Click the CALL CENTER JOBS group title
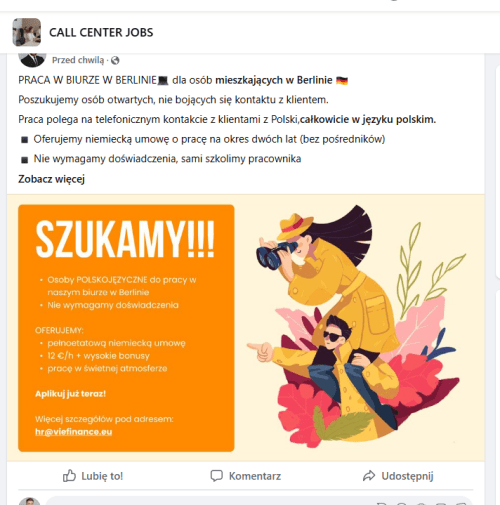 click(x=101, y=33)
